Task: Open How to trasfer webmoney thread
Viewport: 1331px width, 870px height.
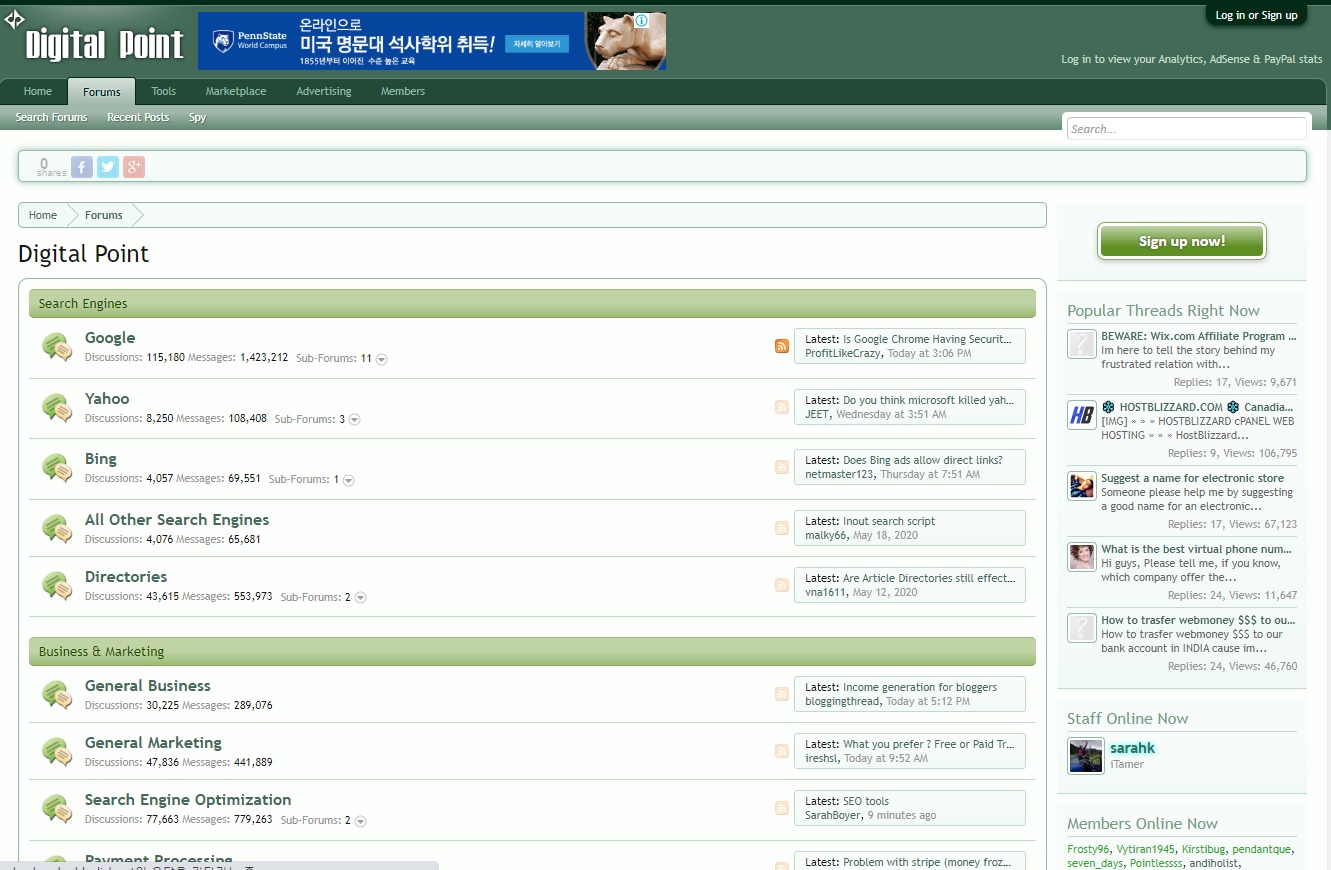Action: tap(1199, 620)
